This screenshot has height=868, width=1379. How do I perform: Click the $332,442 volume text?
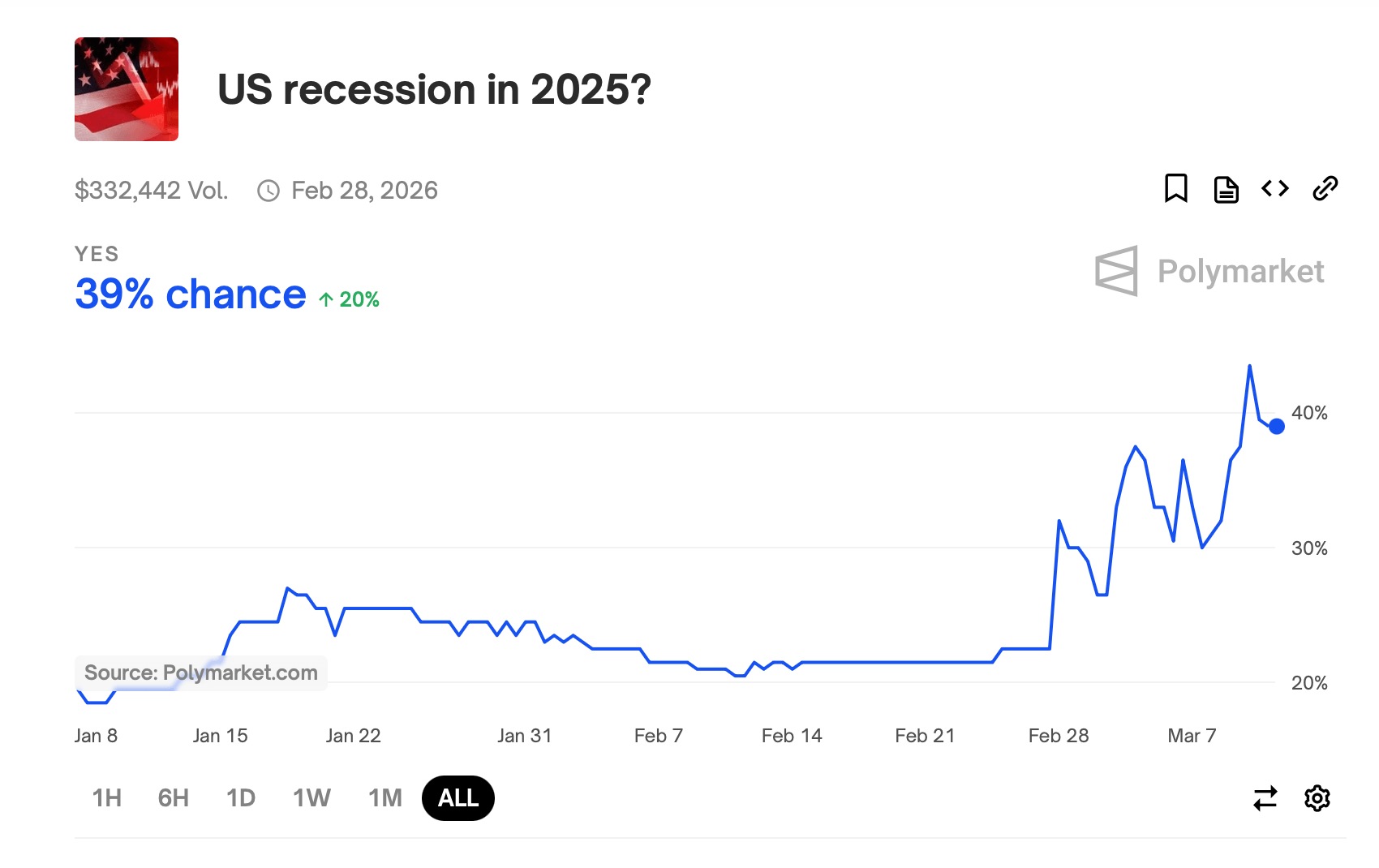coord(151,190)
